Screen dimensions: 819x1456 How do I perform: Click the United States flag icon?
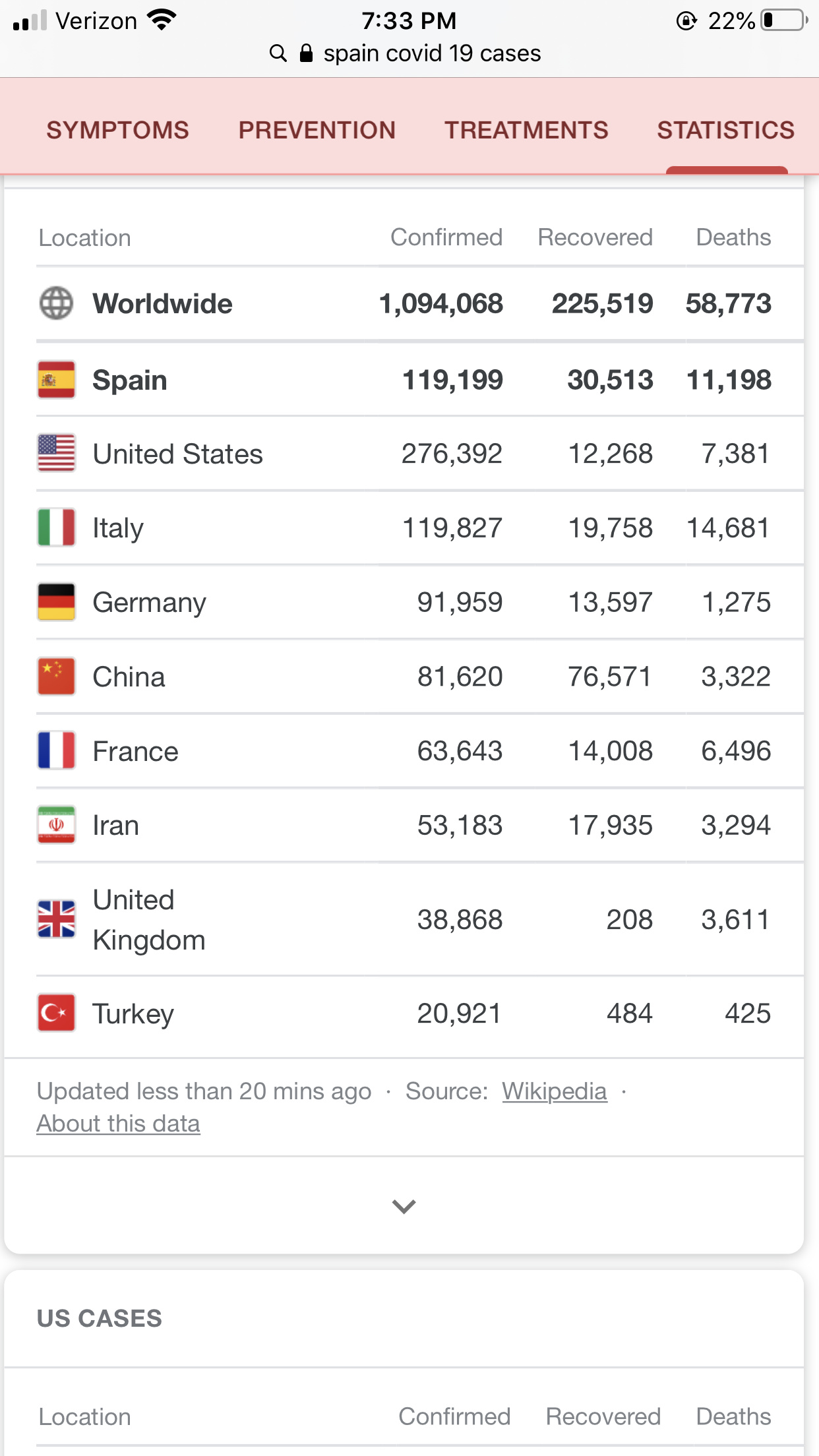point(57,454)
